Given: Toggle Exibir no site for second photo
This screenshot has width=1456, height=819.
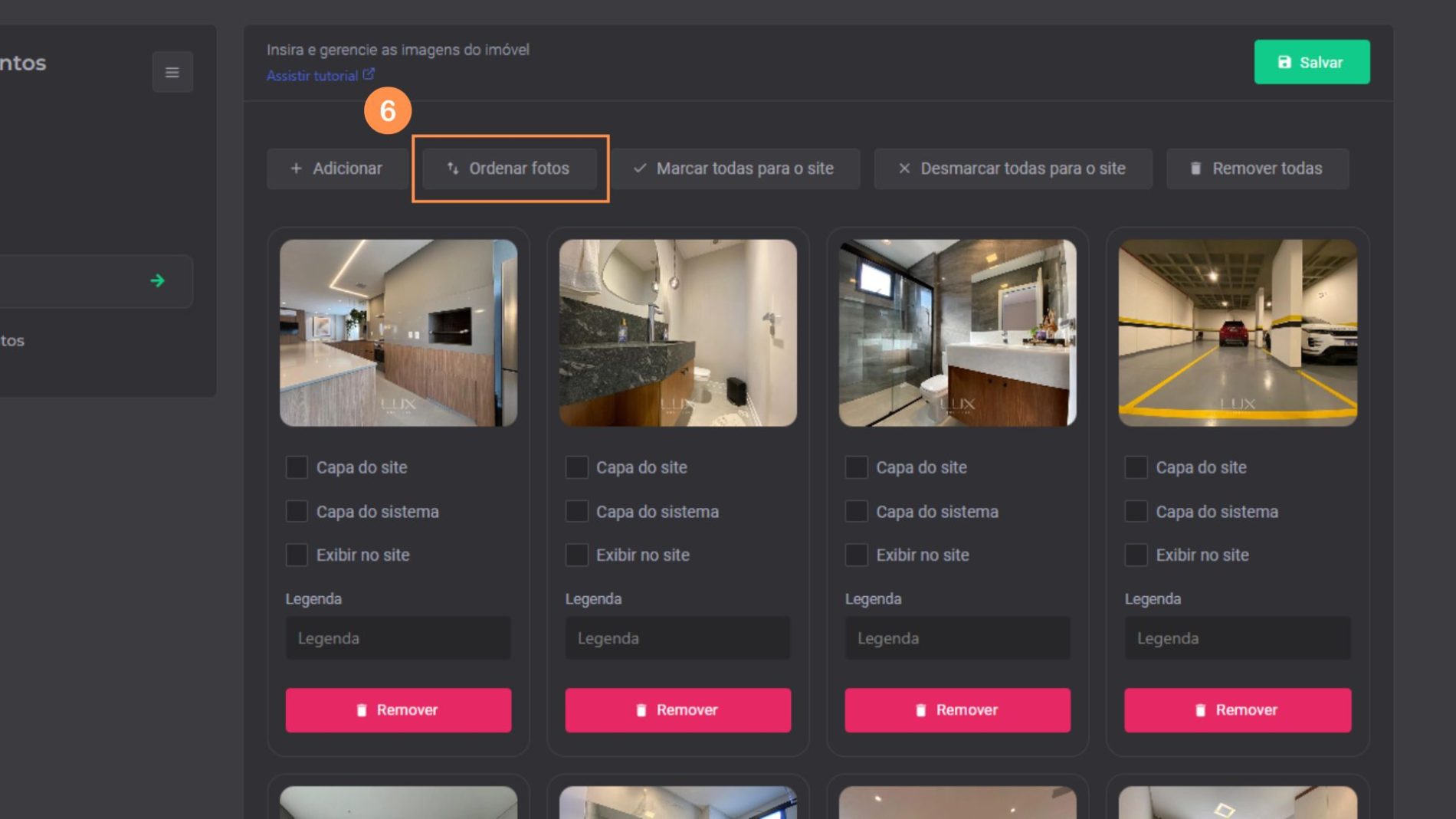Looking at the screenshot, I should click(x=576, y=555).
